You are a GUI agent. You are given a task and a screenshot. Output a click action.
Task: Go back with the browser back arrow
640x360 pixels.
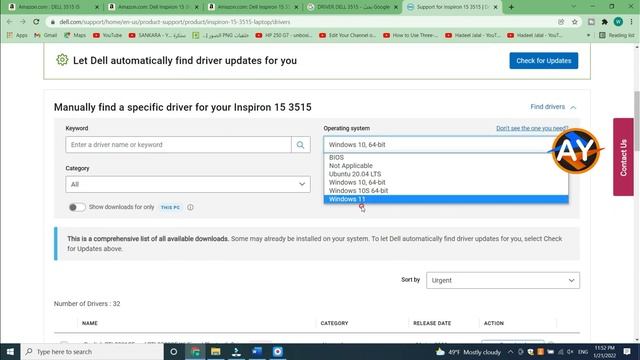tap(9, 22)
